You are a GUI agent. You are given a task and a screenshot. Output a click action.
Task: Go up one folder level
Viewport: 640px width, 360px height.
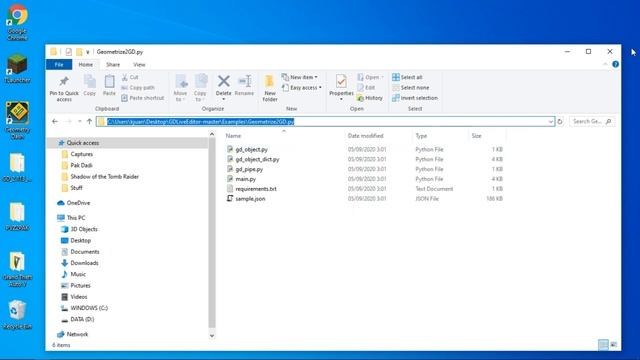(x=89, y=121)
